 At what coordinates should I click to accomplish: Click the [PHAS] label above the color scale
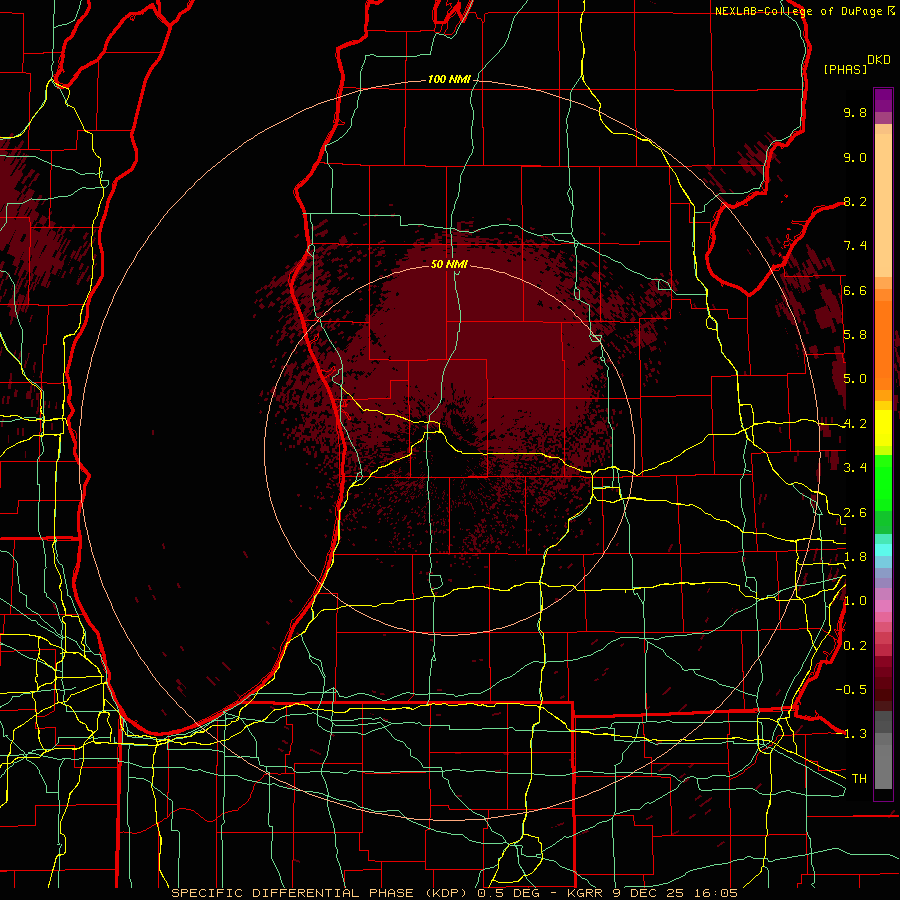(845, 69)
